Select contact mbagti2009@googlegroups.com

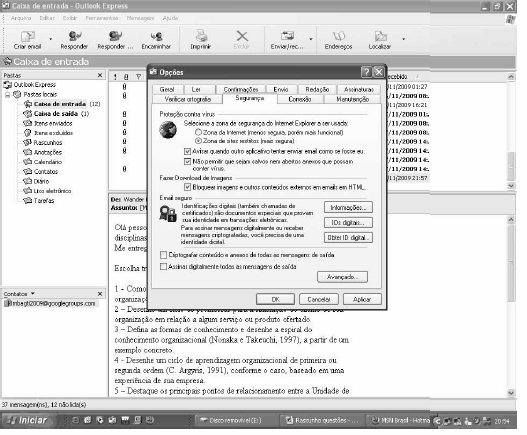(x=50, y=304)
